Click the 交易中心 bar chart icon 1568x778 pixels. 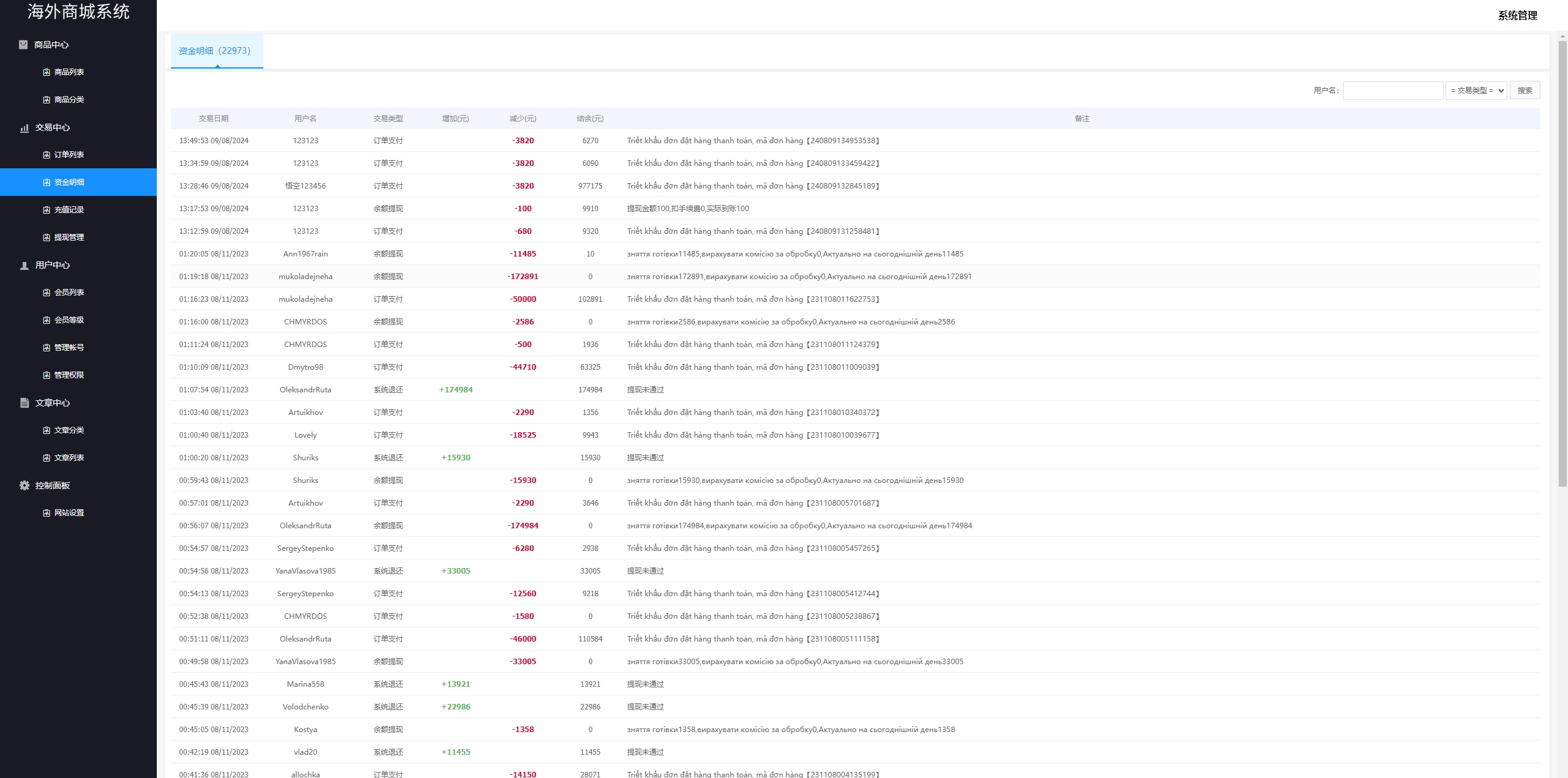pos(24,128)
